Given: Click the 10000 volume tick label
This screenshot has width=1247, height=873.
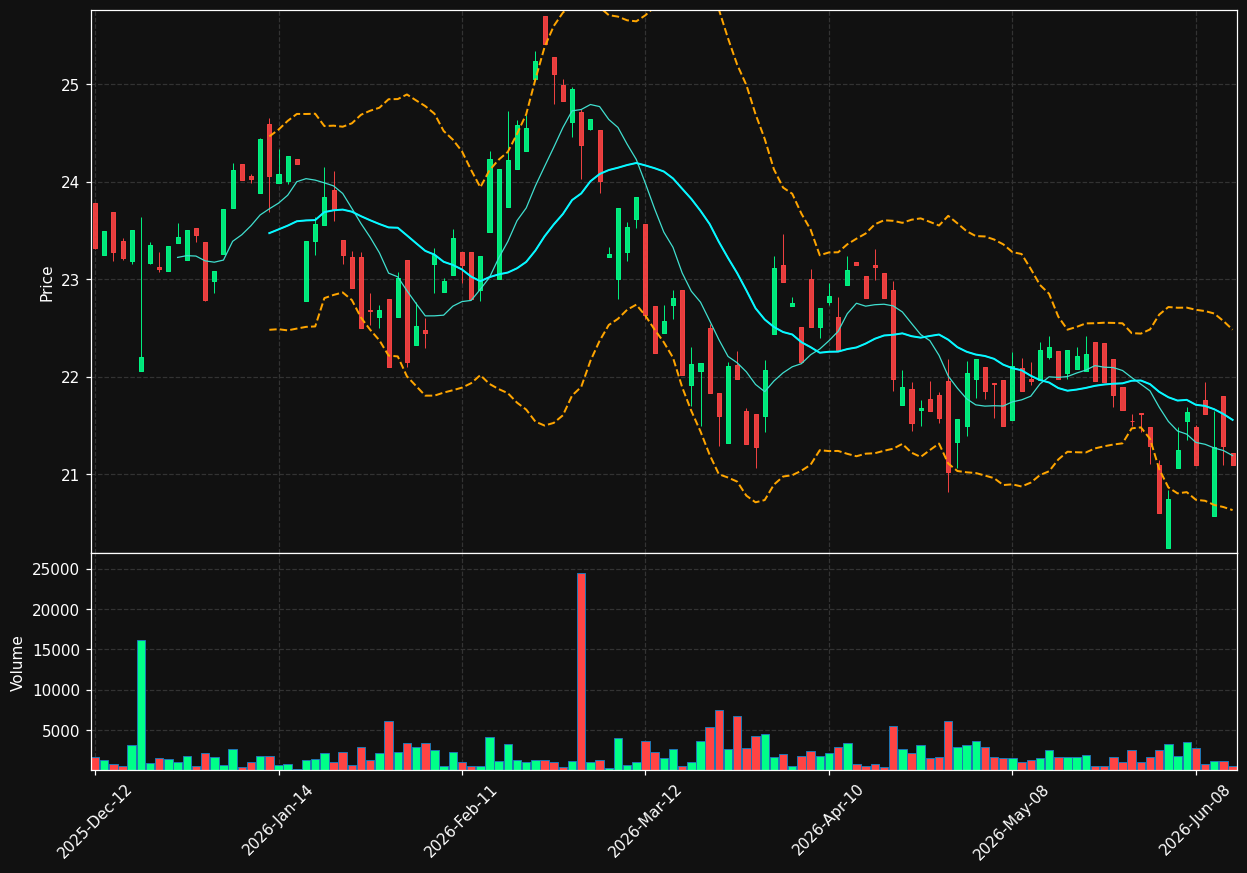Looking at the screenshot, I should pos(56,691).
